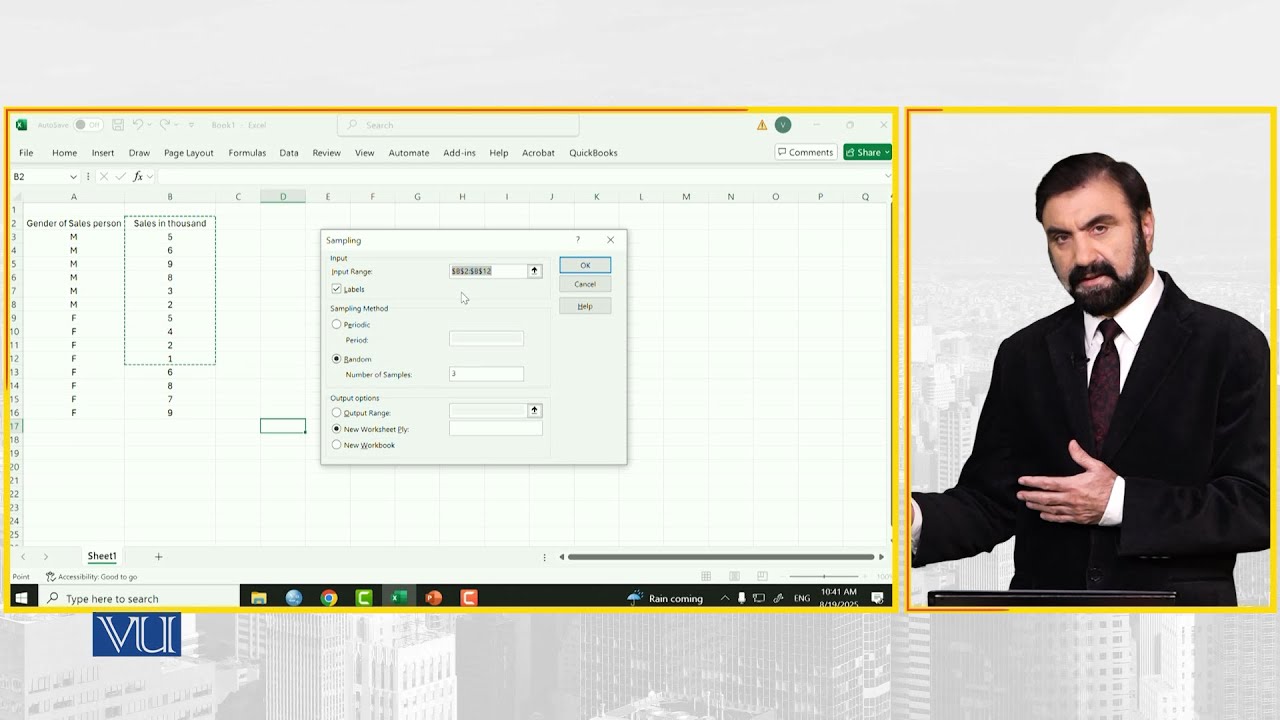Viewport: 1280px width, 720px height.
Task: Select the Periodic sampling method
Action: [336, 324]
